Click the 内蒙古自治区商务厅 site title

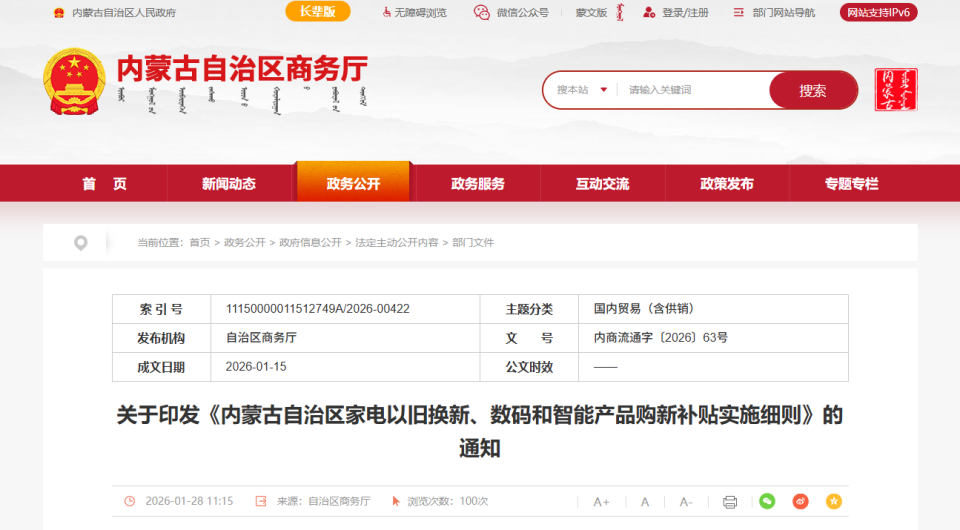click(x=242, y=69)
